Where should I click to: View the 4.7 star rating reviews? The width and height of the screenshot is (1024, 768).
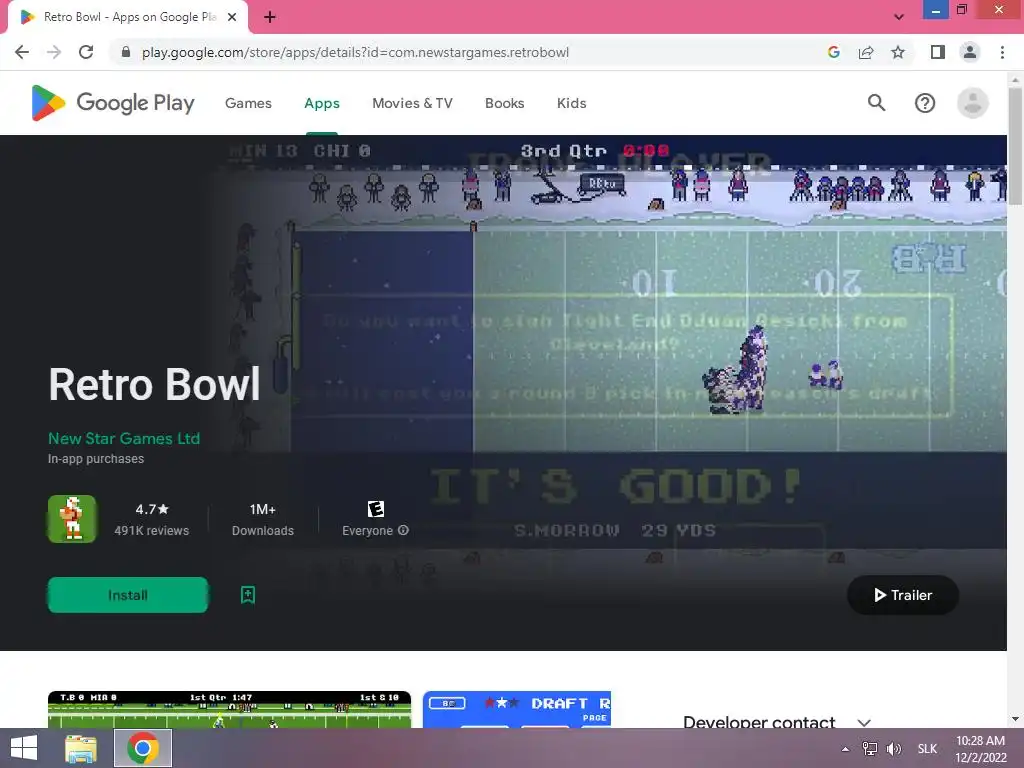point(152,519)
